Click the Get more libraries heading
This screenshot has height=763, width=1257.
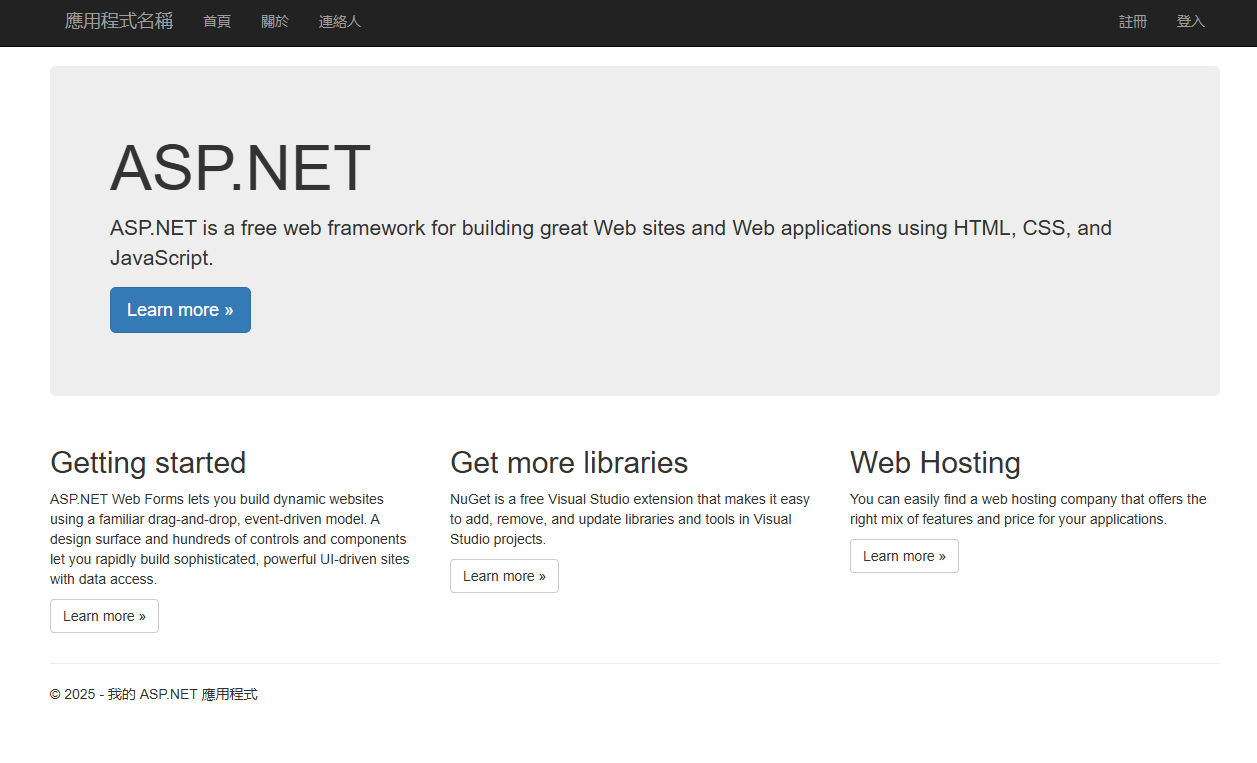click(x=569, y=462)
